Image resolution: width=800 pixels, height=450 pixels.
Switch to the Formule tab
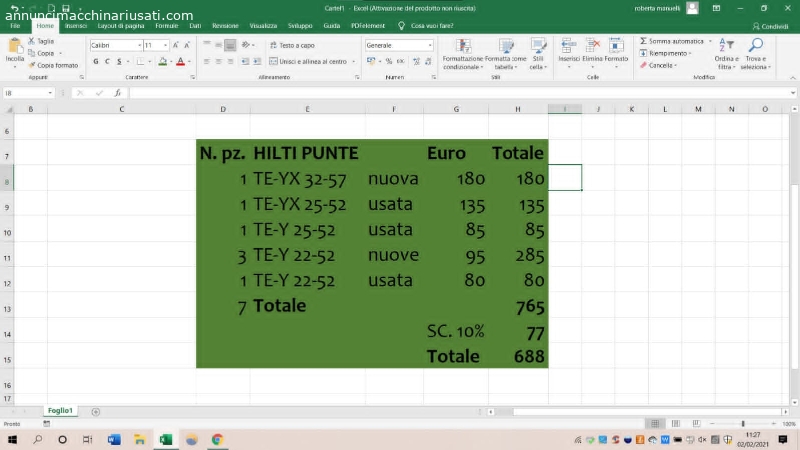pyautogui.click(x=166, y=26)
